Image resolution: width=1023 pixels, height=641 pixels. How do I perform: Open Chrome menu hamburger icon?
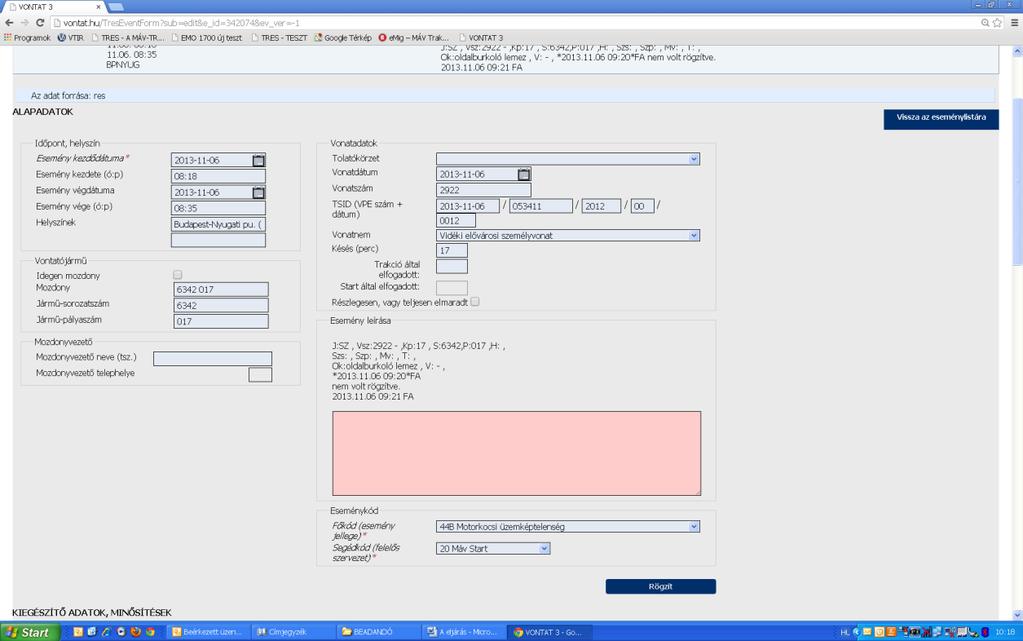[x=1015, y=23]
